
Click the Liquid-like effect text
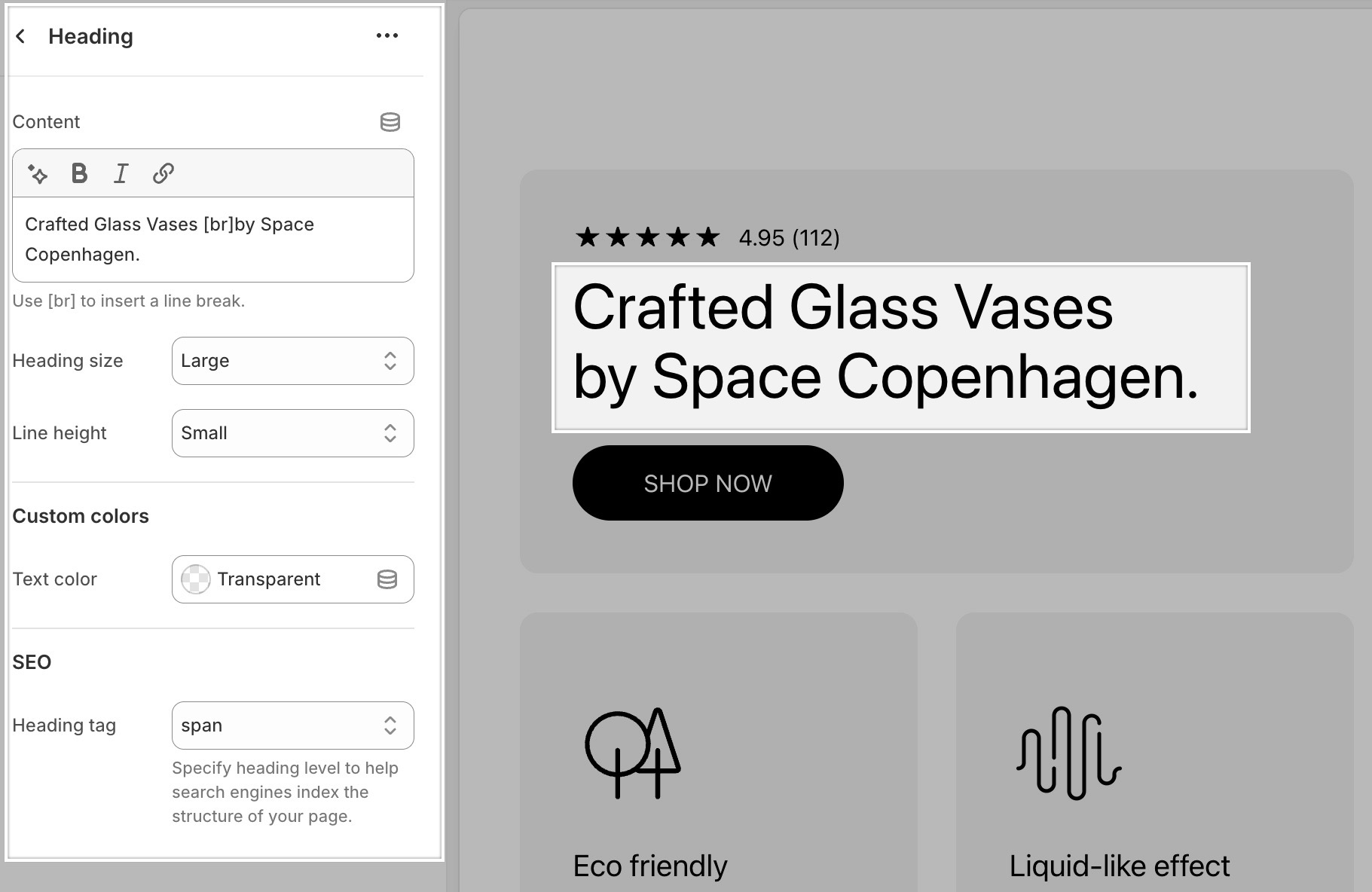[x=1119, y=866]
